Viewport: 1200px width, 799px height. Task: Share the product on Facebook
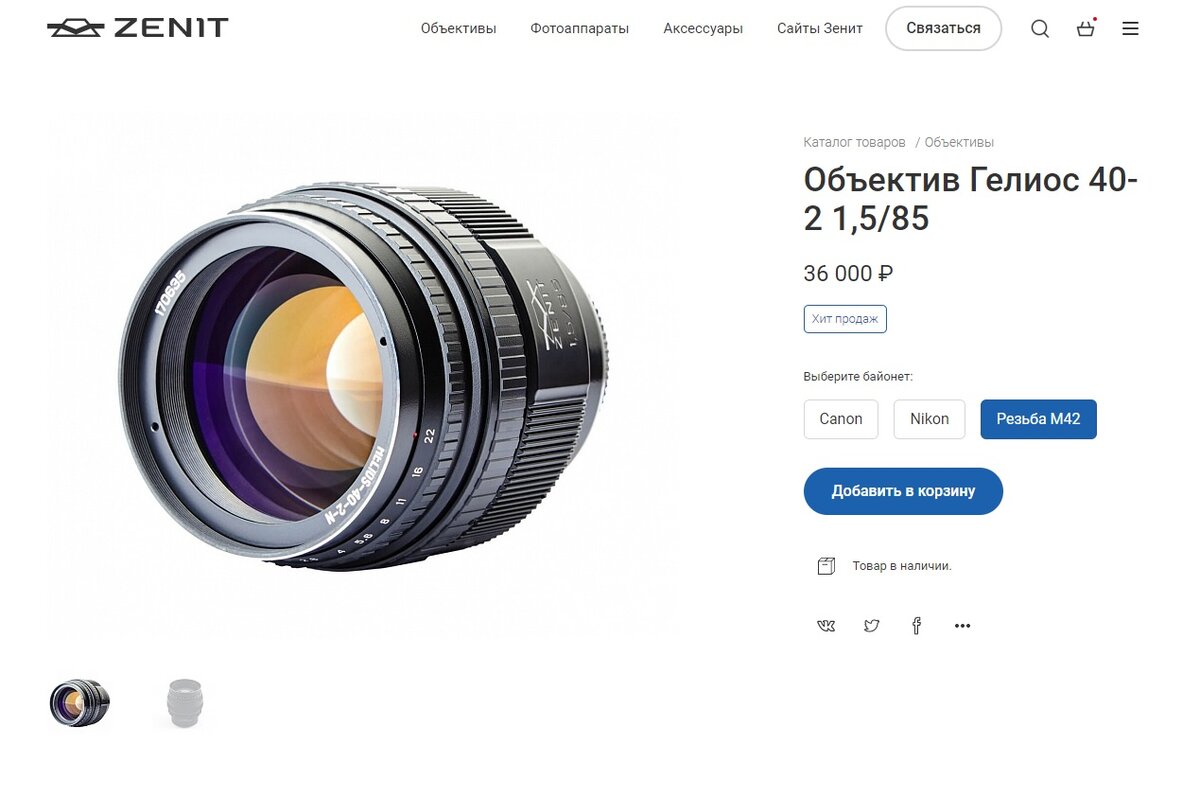pyautogui.click(x=916, y=625)
